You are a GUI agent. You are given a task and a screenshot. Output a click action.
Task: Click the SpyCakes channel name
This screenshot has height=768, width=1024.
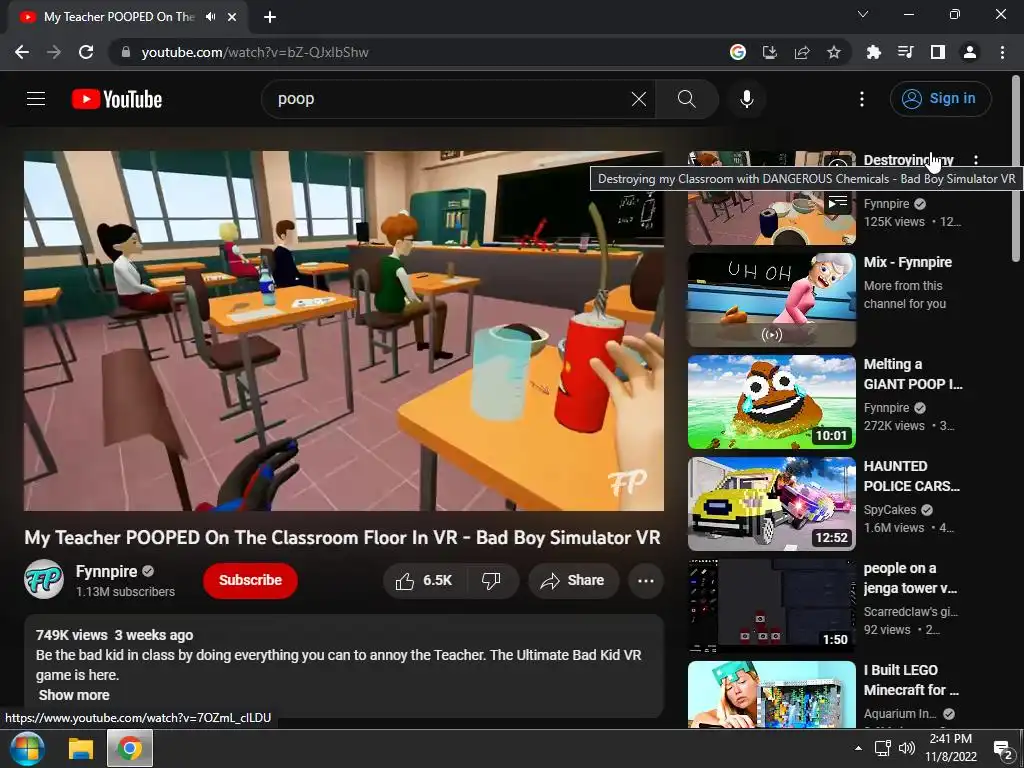click(x=889, y=510)
